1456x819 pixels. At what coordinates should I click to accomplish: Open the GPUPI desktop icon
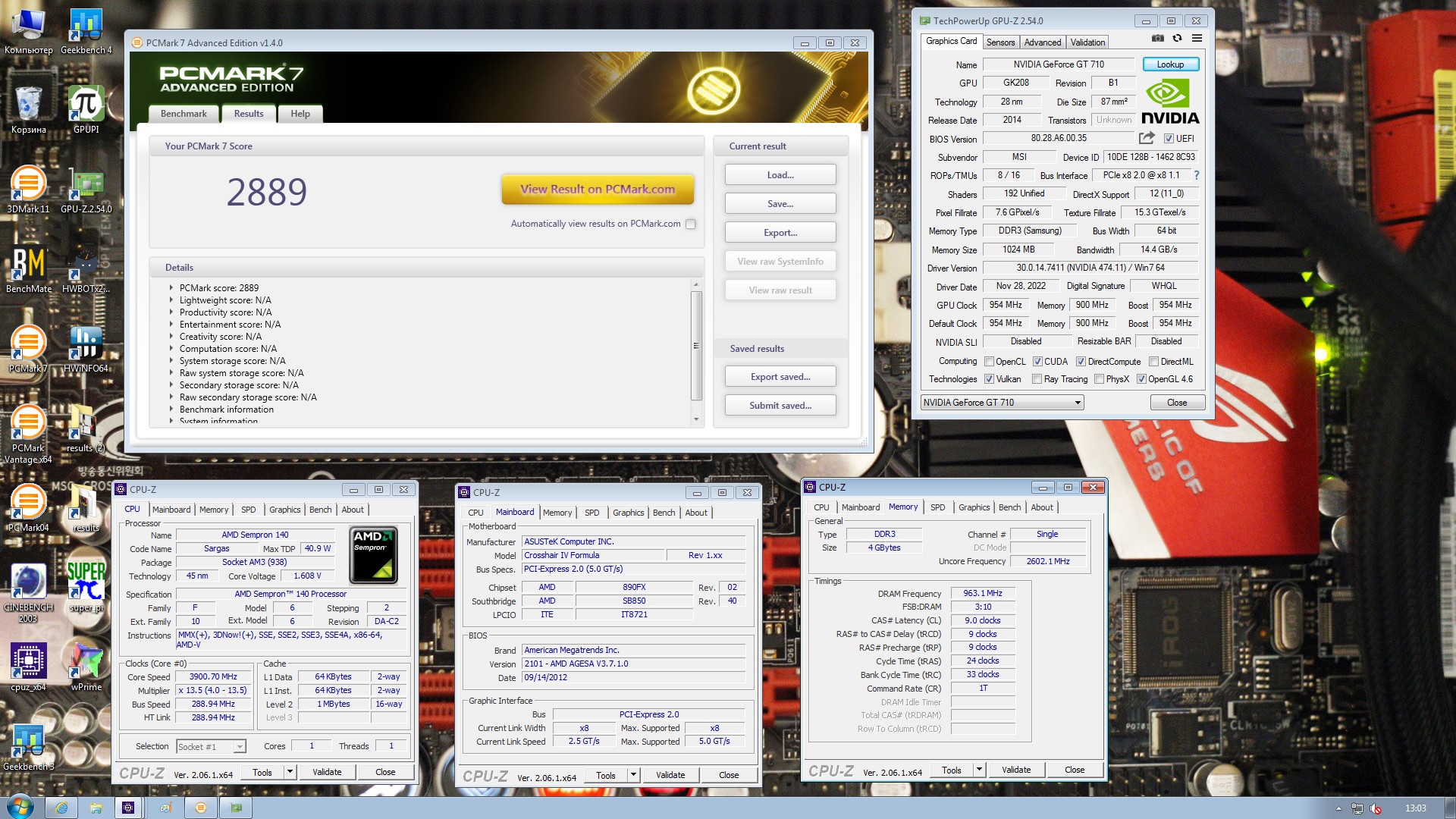pyautogui.click(x=86, y=110)
